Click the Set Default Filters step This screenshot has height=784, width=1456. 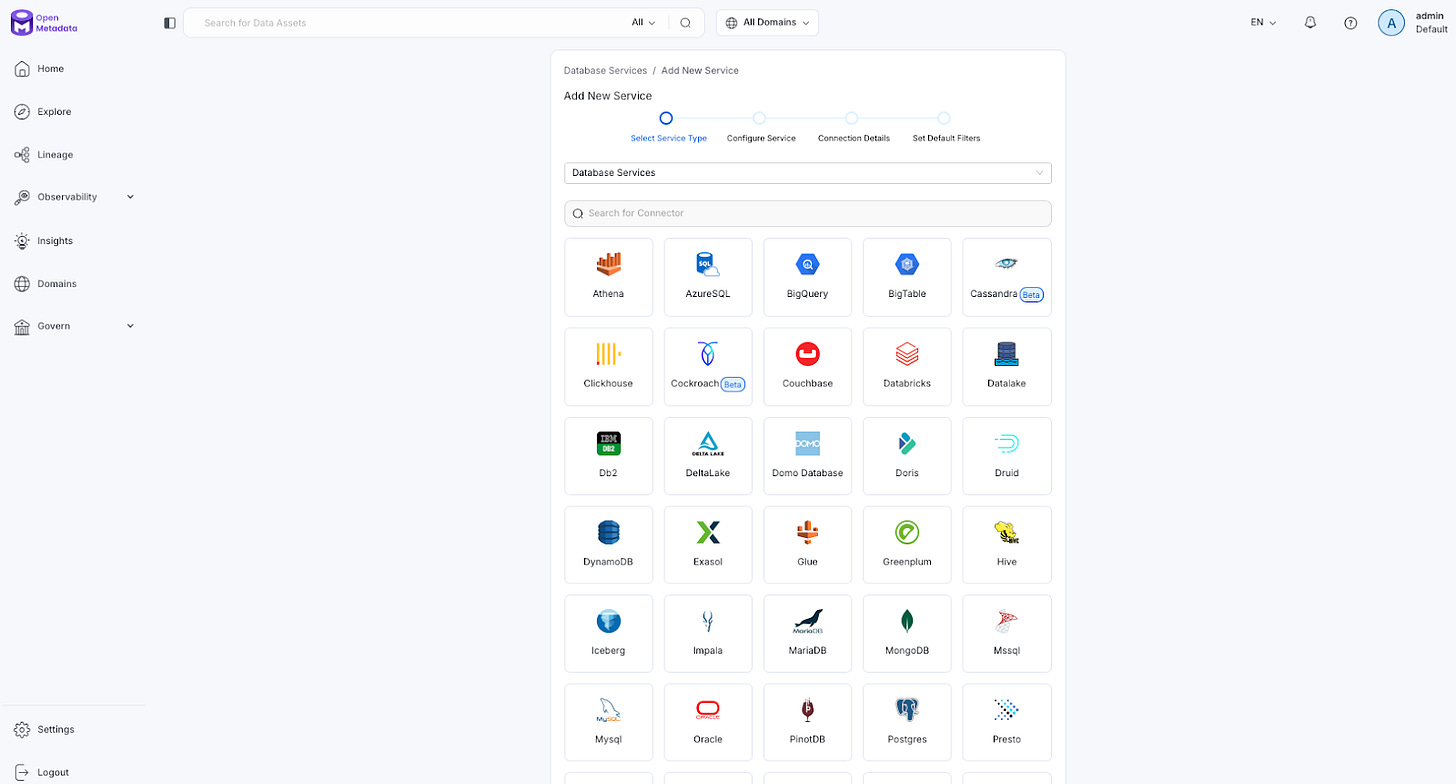[x=946, y=127]
